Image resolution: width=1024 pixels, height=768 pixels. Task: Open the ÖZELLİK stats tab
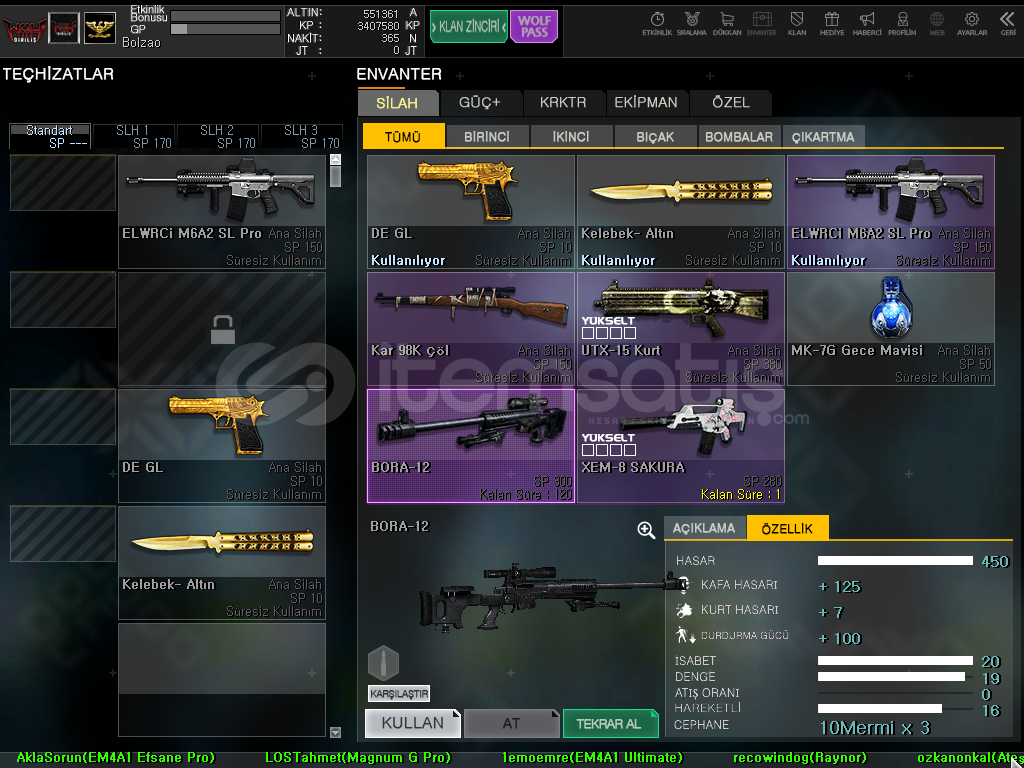coord(788,528)
